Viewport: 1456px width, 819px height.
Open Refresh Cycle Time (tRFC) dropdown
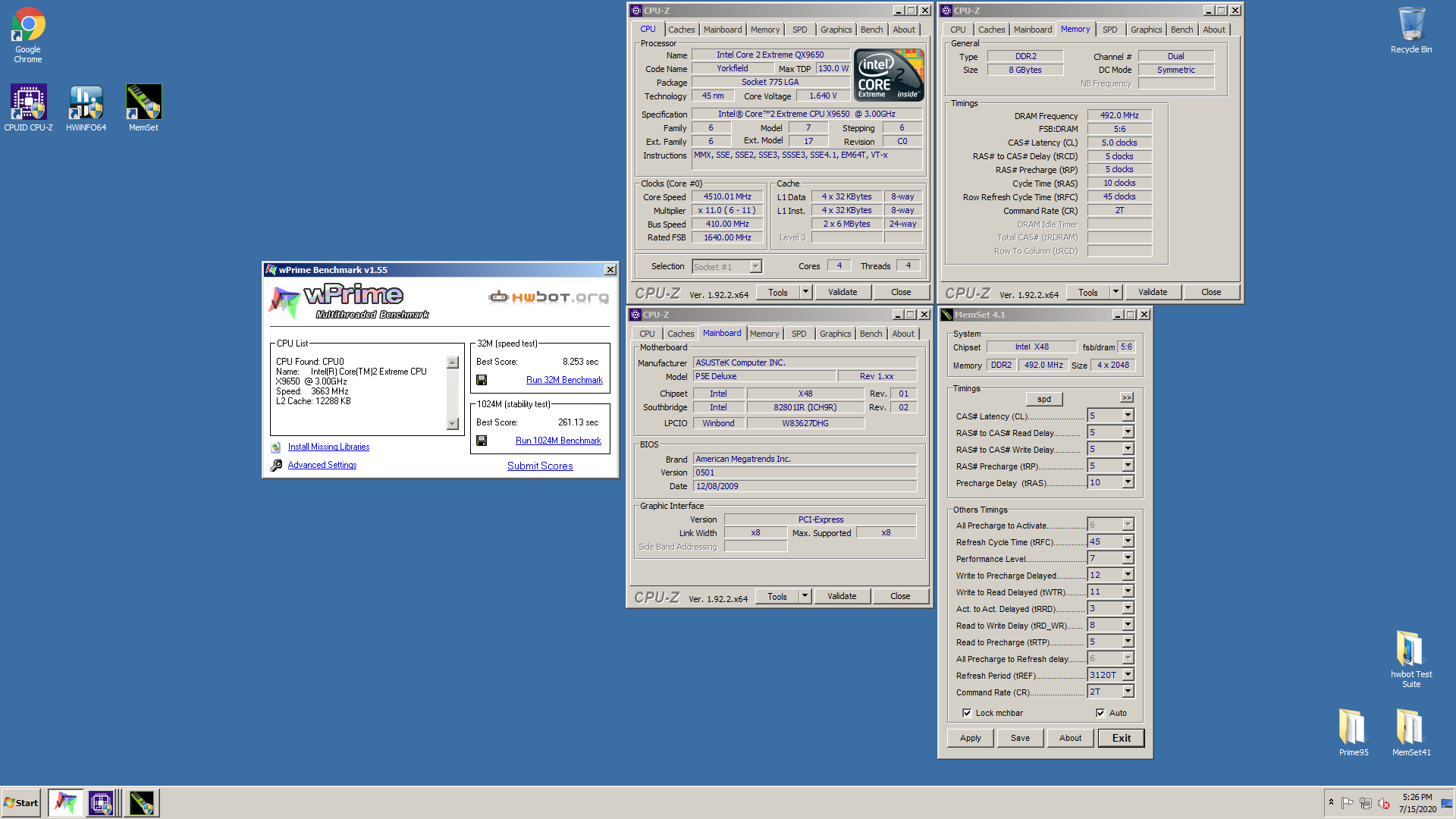1128,541
